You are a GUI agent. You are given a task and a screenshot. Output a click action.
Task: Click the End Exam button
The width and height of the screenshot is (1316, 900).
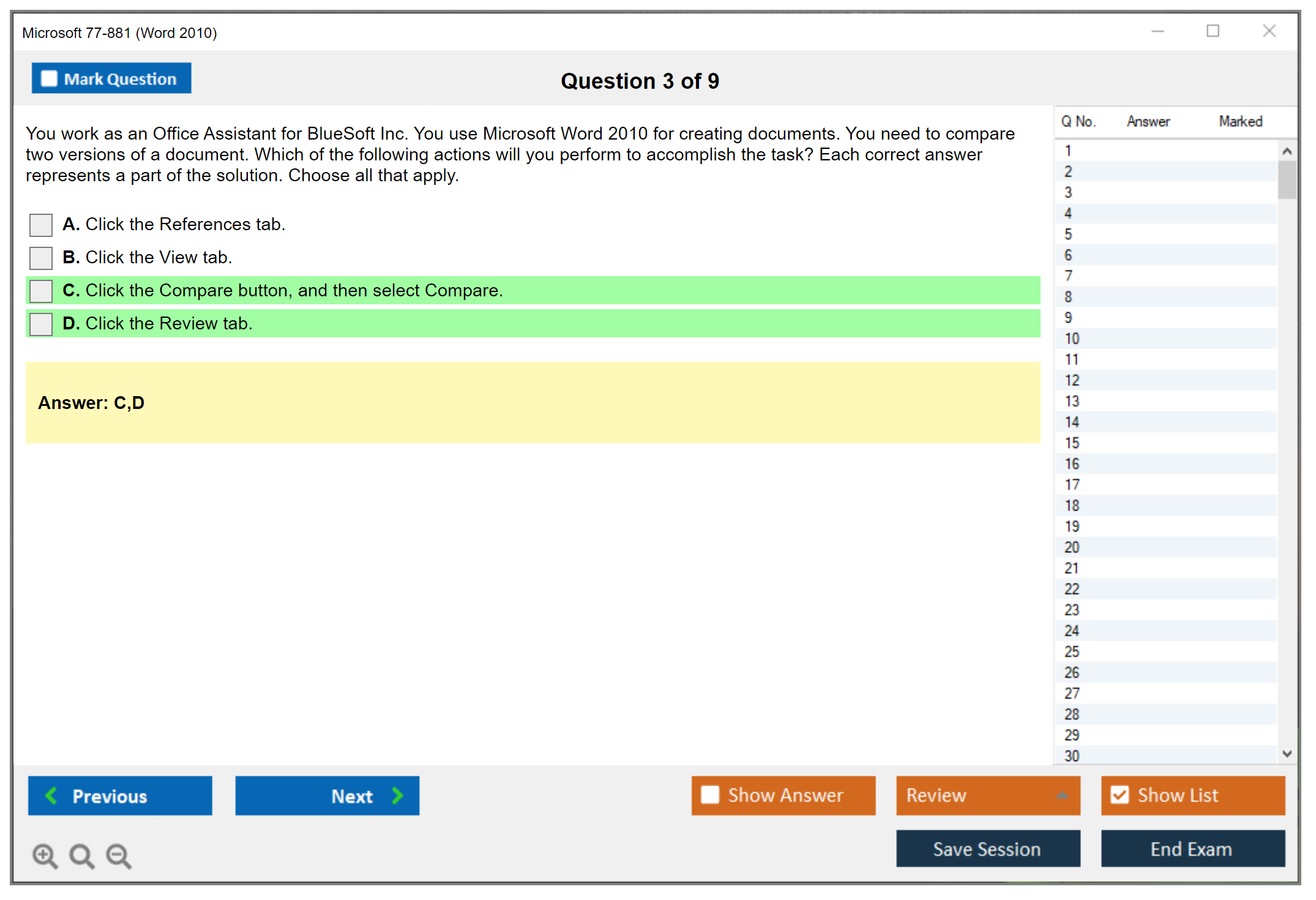click(1192, 849)
